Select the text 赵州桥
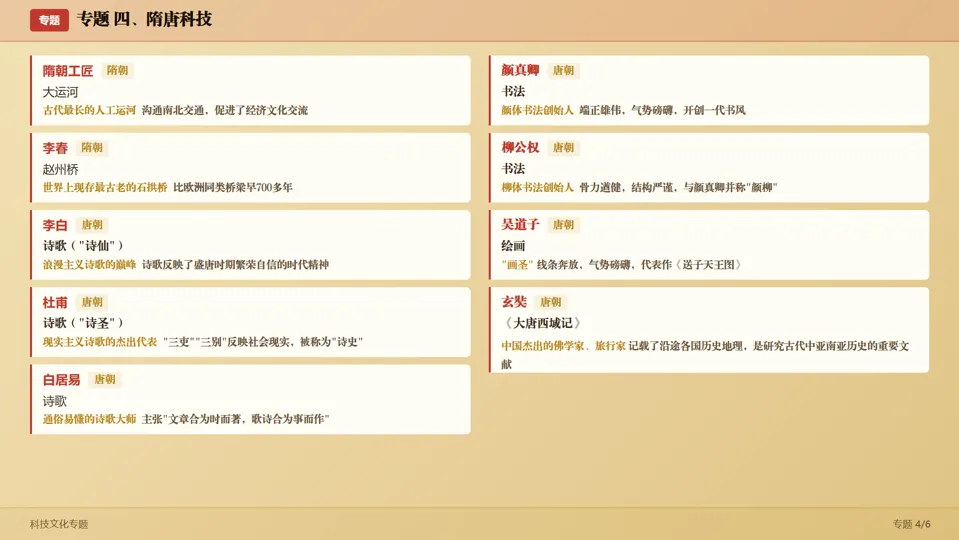This screenshot has width=959, height=540. pyautogui.click(x=61, y=169)
